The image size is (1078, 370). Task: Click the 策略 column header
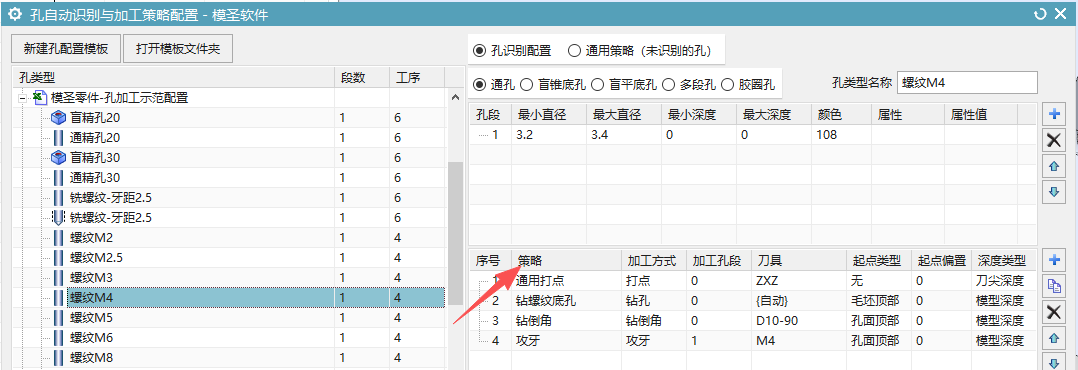tap(566, 261)
